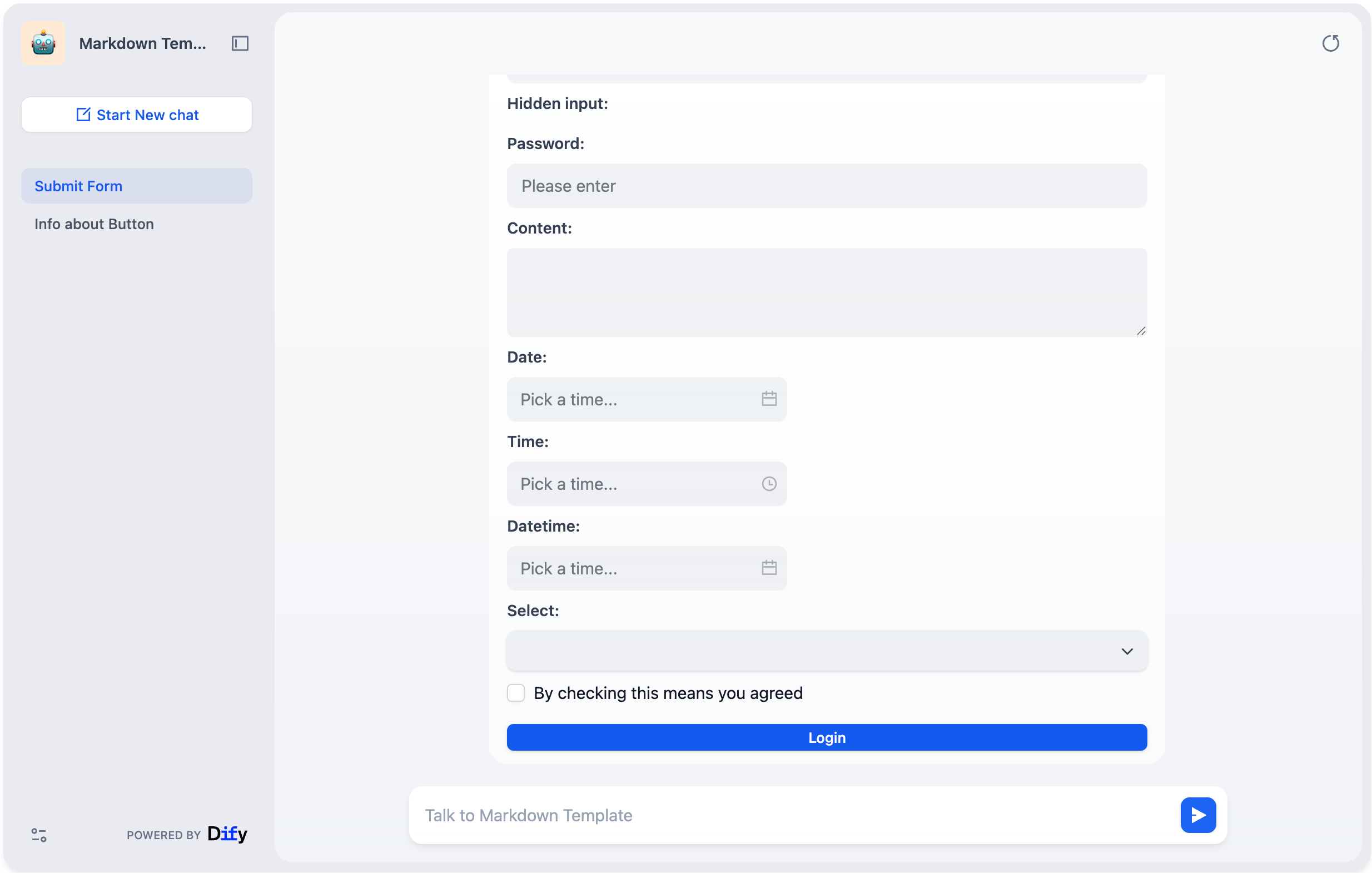This screenshot has height=873, width=1372.
Task: Click the reset conversation refresh icon
Action: point(1330,43)
